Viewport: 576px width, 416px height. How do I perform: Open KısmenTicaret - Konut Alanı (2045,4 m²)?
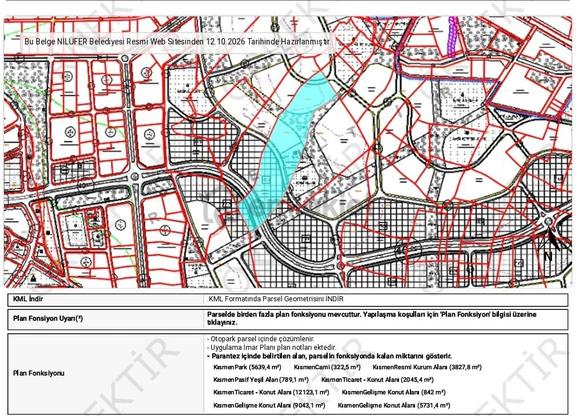click(377, 380)
